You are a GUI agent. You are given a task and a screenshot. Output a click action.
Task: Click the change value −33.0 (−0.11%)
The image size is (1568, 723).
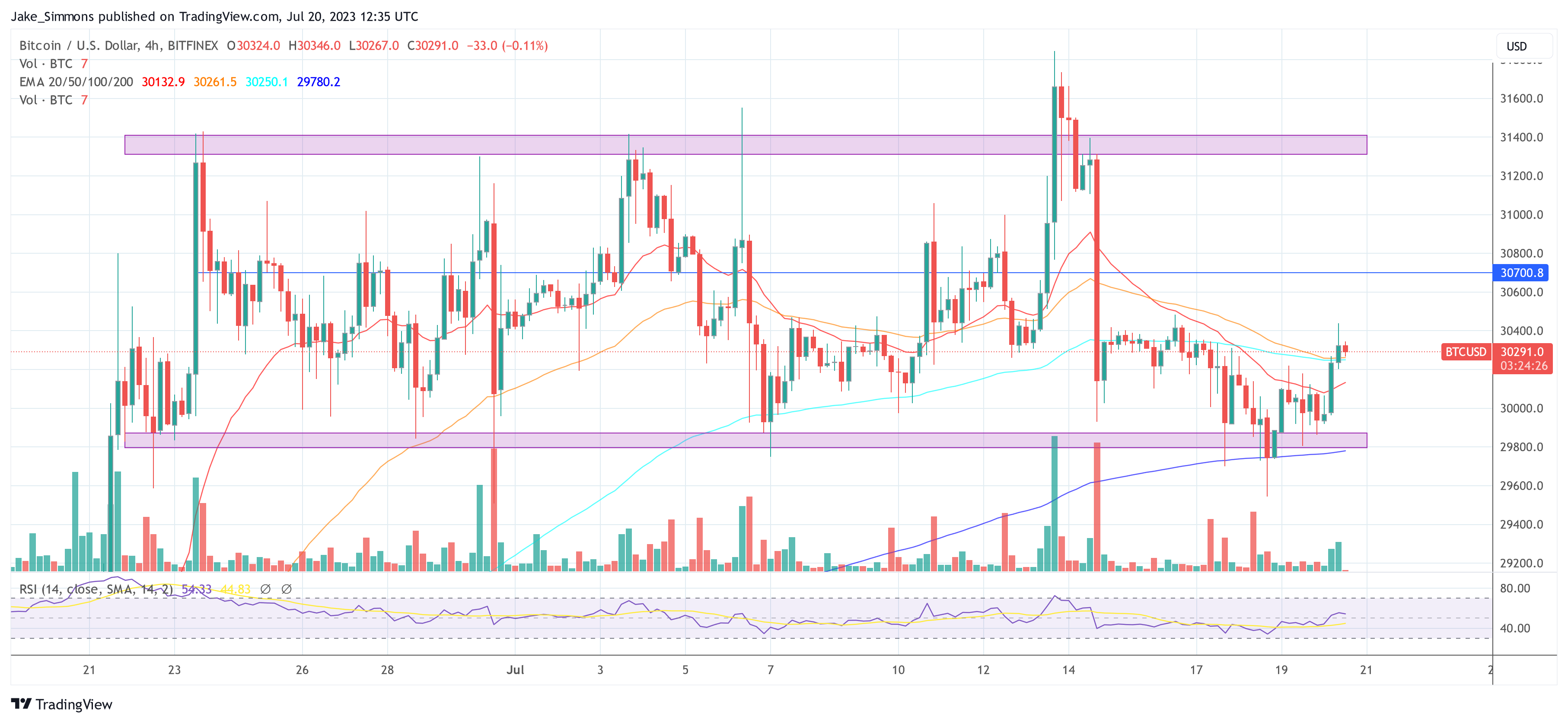pyautogui.click(x=507, y=46)
